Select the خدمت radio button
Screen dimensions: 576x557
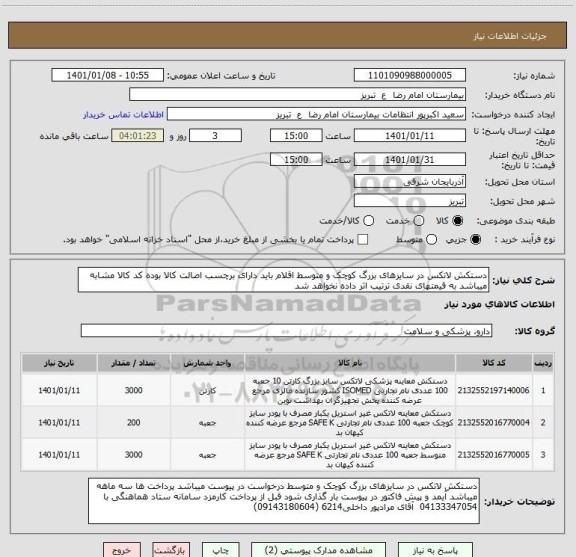pos(419,221)
